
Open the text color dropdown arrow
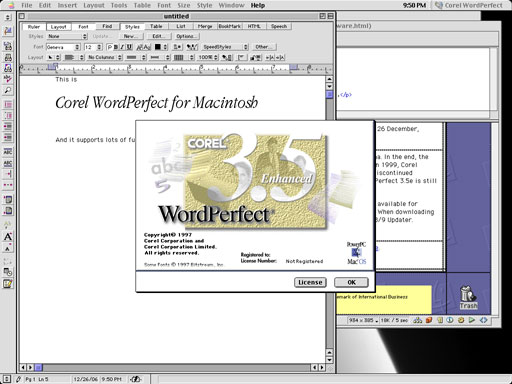tap(165, 47)
